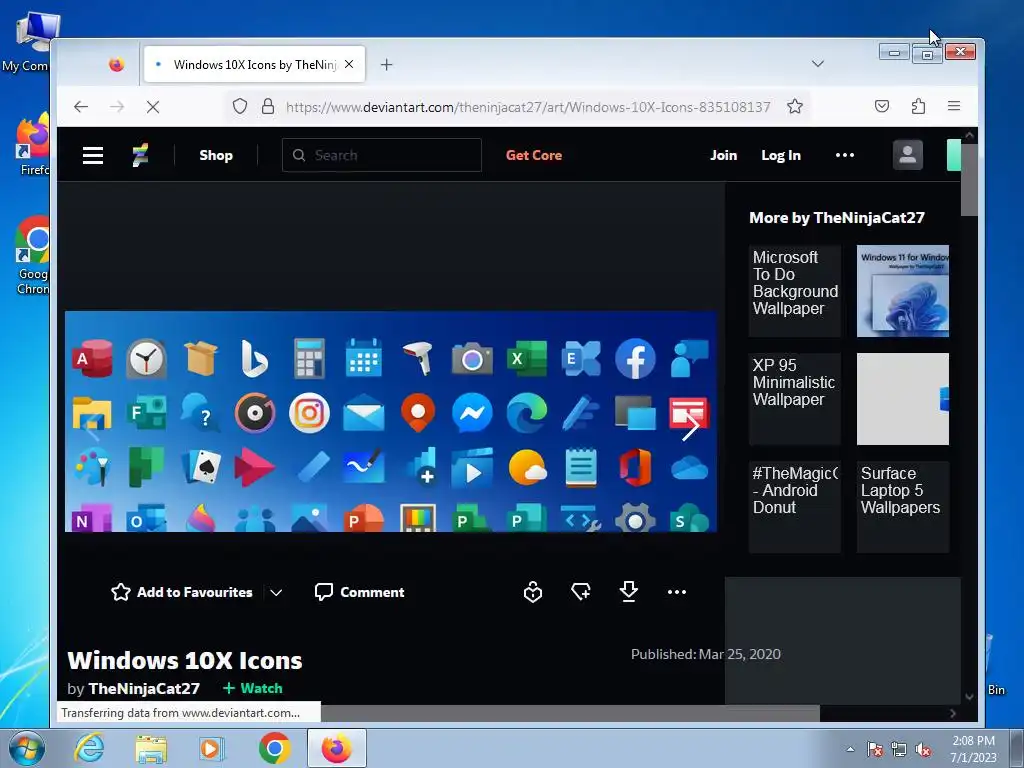Expand the list all tabs dropdown
This screenshot has height=768, width=1024.
point(818,64)
